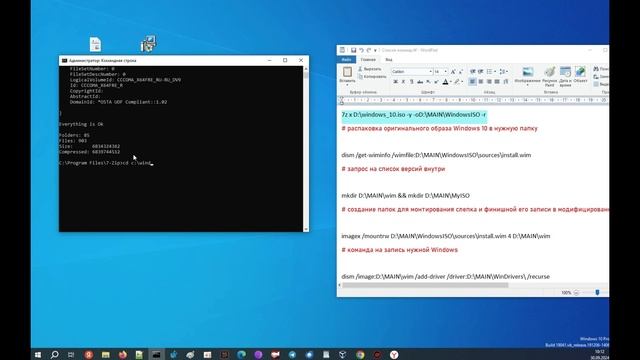This screenshot has width=640, height=360.
Task: Open Task View on the taskbar
Action: coord(71,355)
